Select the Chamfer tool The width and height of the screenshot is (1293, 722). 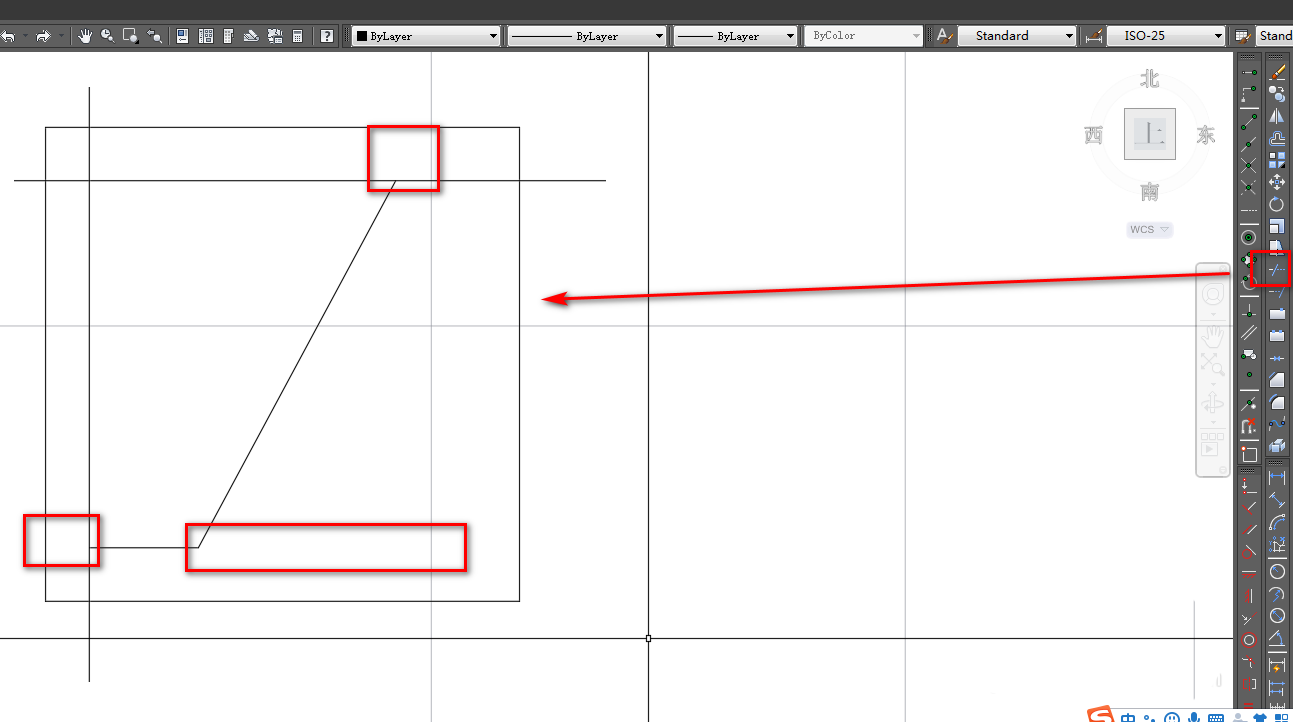pyautogui.click(x=1277, y=380)
